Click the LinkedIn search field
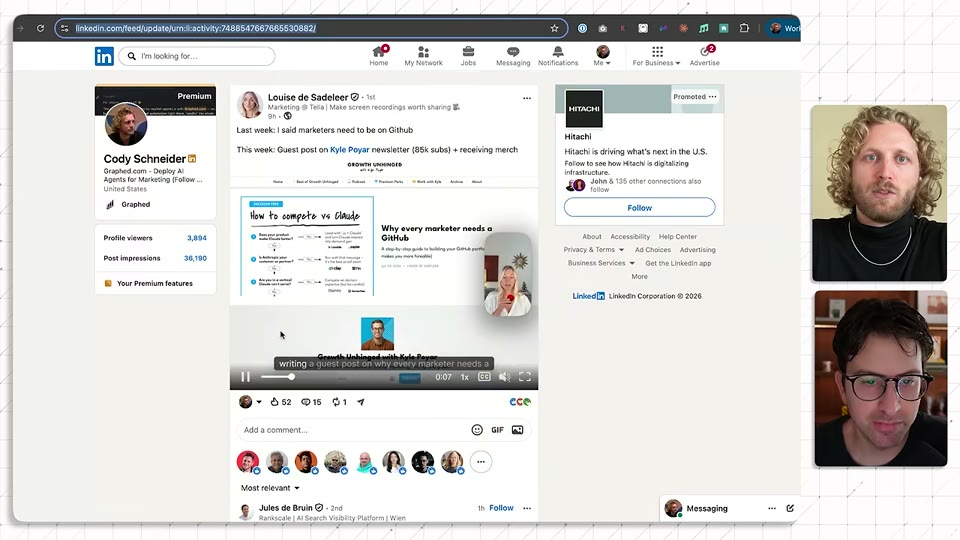960x540 pixels. coord(197,56)
